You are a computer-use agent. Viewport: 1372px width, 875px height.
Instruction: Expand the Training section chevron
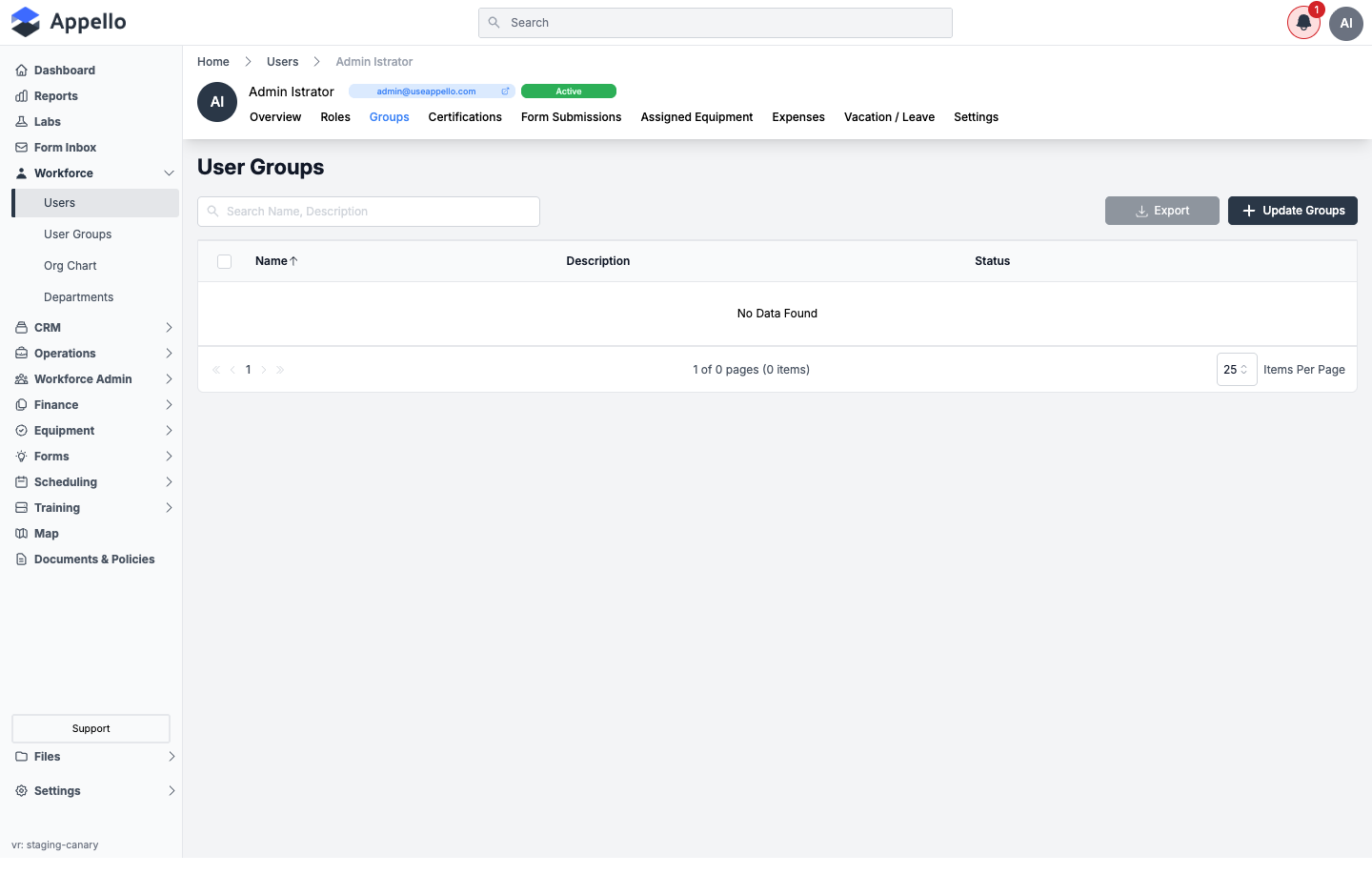[169, 508]
